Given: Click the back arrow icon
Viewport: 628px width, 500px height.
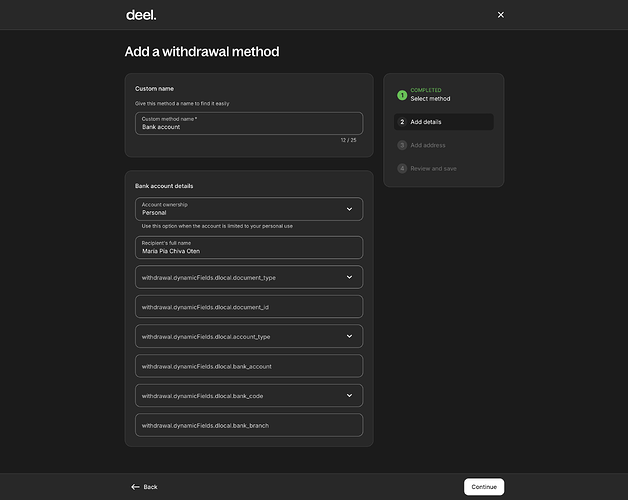Looking at the screenshot, I should pos(135,487).
